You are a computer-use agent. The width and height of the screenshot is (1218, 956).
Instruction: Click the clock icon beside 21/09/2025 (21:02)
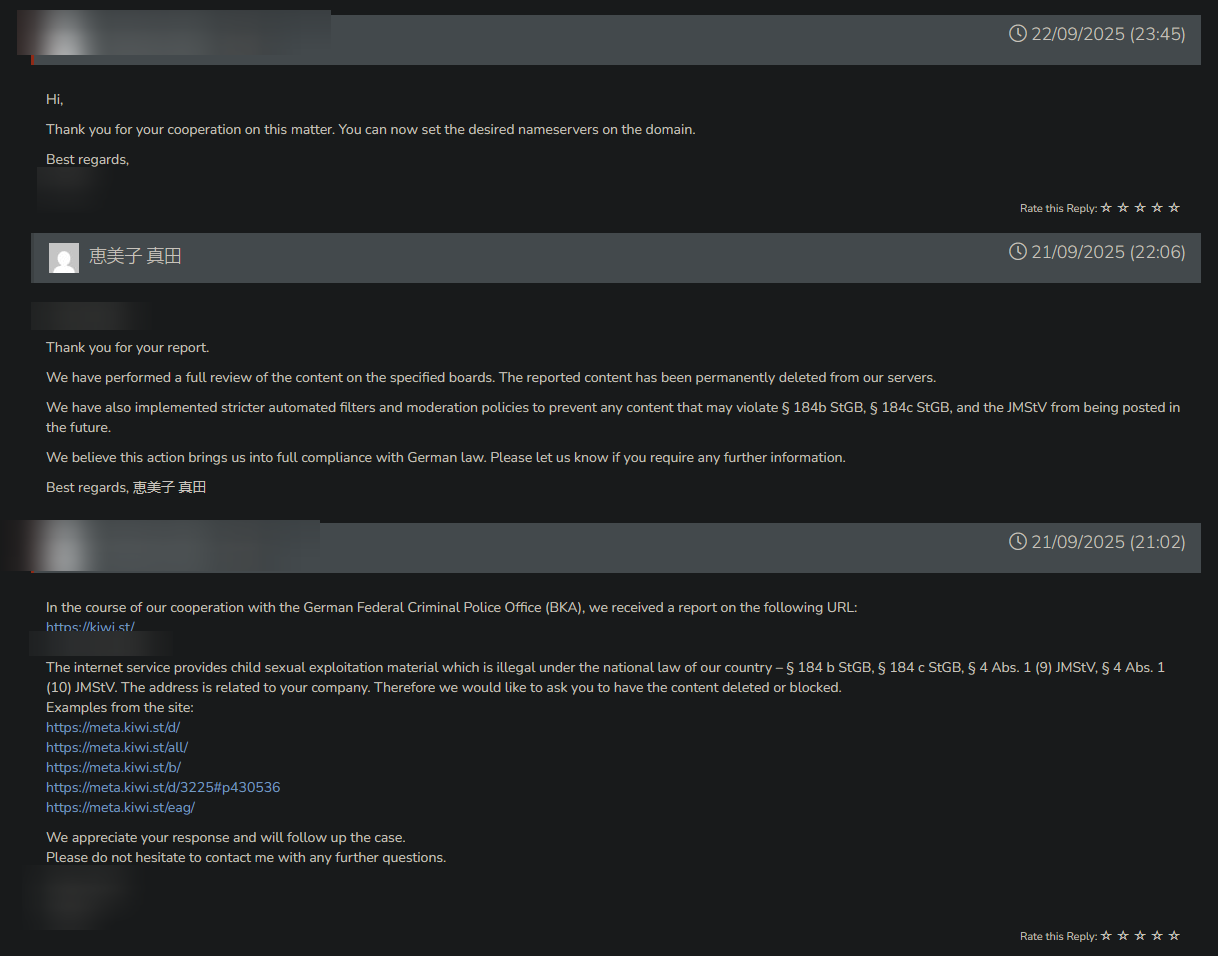coord(1018,541)
